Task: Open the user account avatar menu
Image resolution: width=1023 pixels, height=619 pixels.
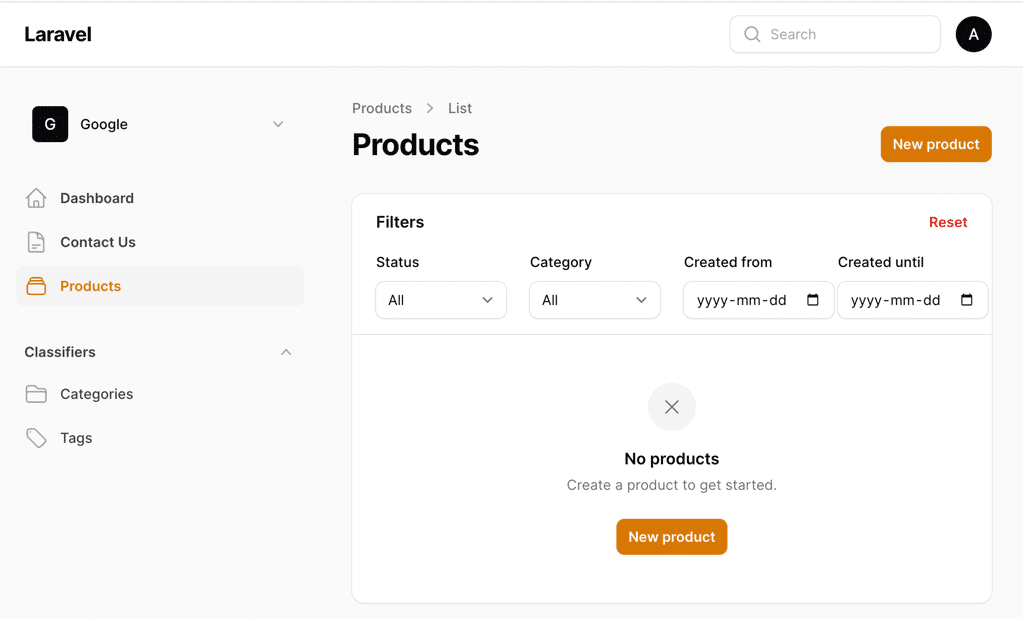Action: pyautogui.click(x=973, y=34)
